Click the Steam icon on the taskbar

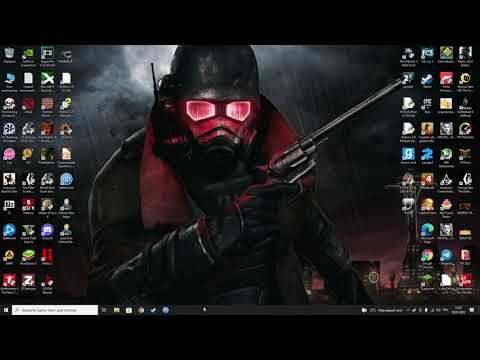tap(153, 310)
